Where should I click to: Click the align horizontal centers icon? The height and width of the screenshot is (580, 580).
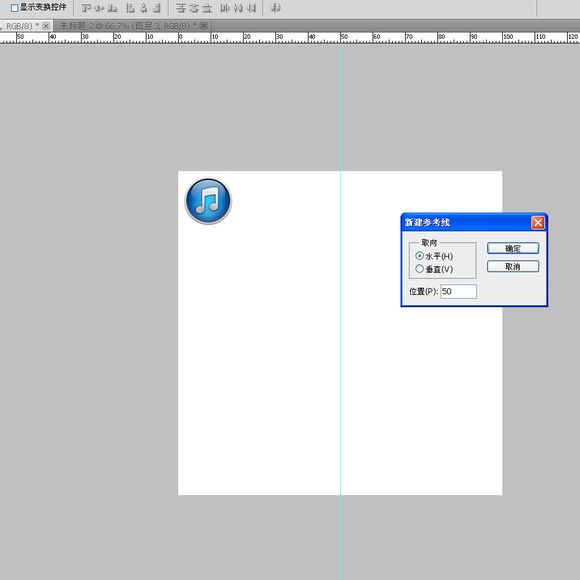coord(144,8)
